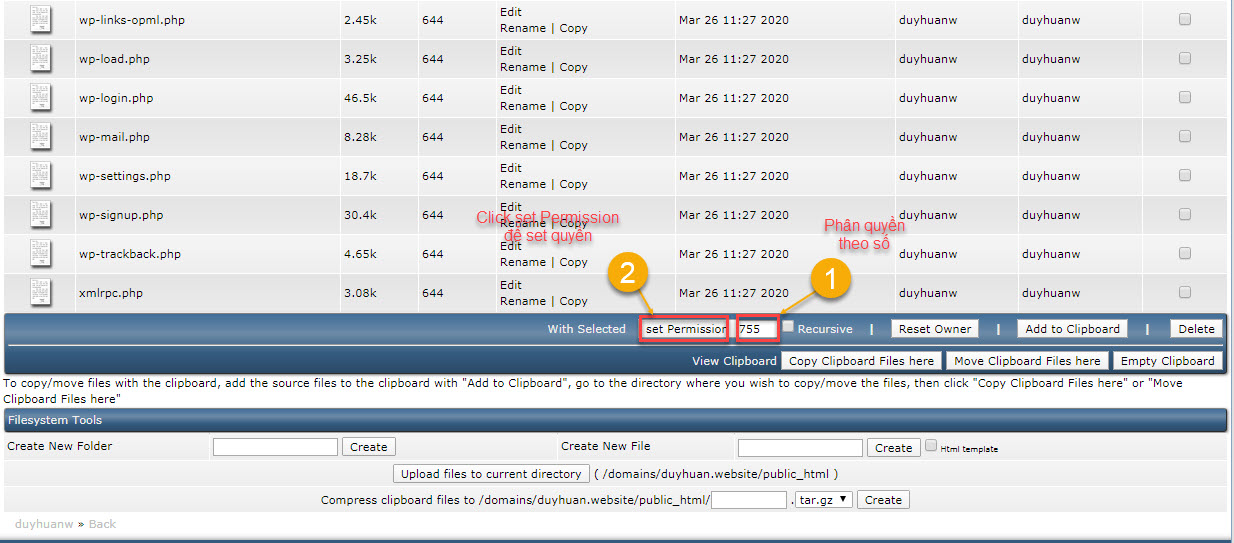Click the wp-settings.php file icon
Viewport: 1234px width, 543px height.
tap(40, 176)
